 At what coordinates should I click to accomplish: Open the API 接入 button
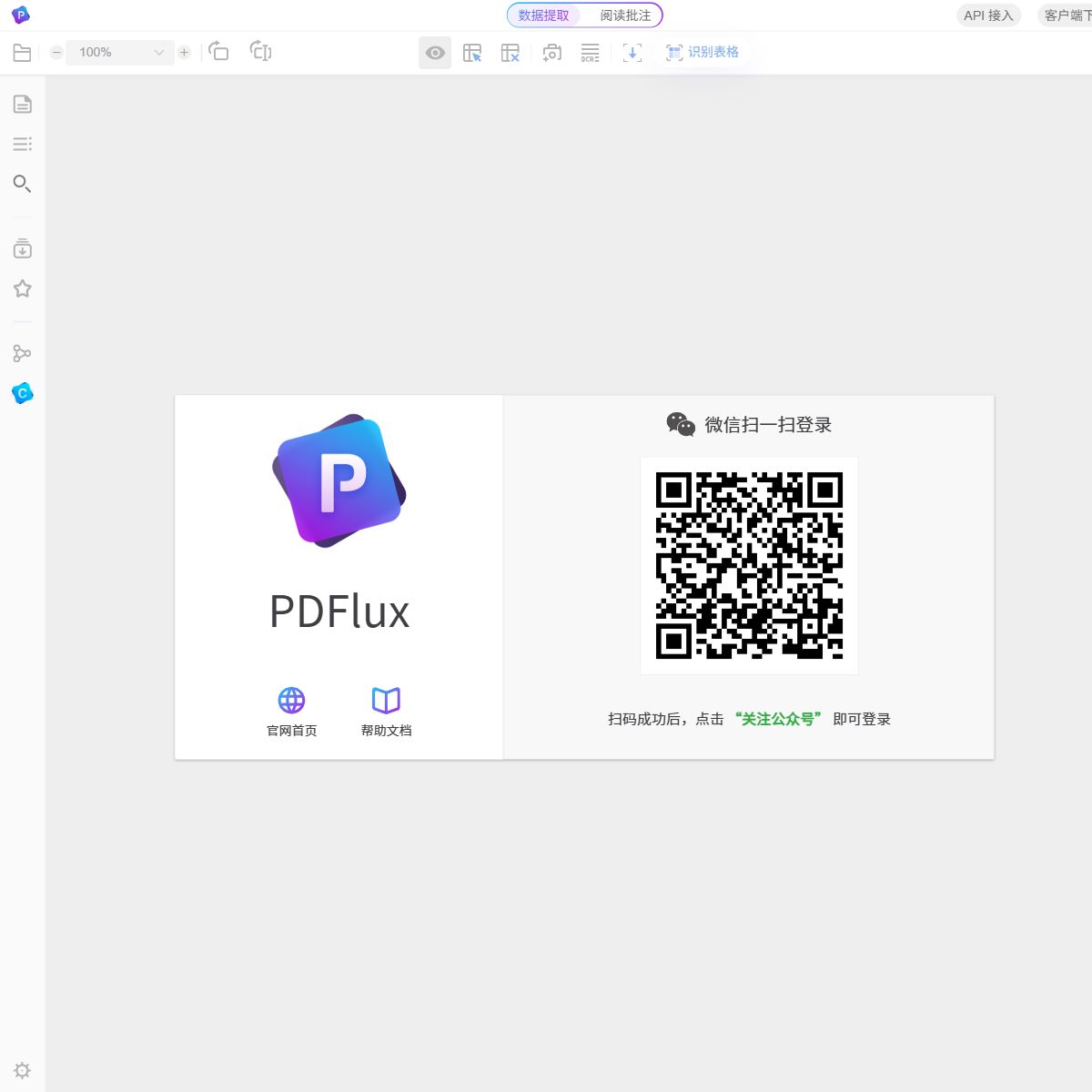pyautogui.click(x=988, y=15)
